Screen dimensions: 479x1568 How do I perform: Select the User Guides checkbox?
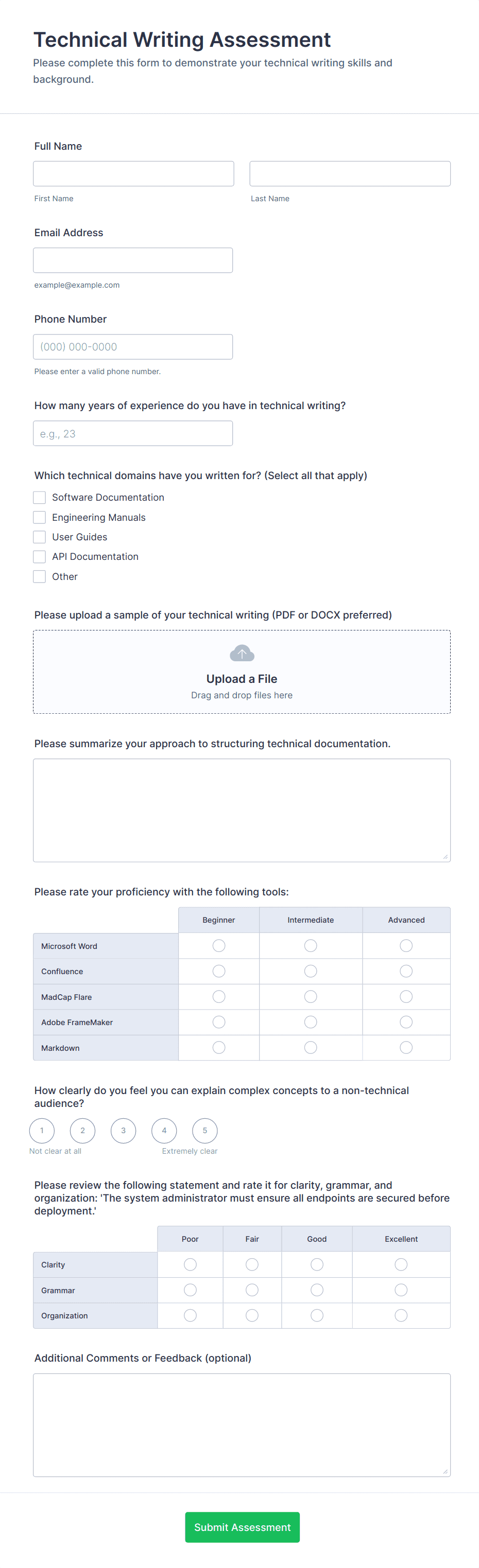40,537
